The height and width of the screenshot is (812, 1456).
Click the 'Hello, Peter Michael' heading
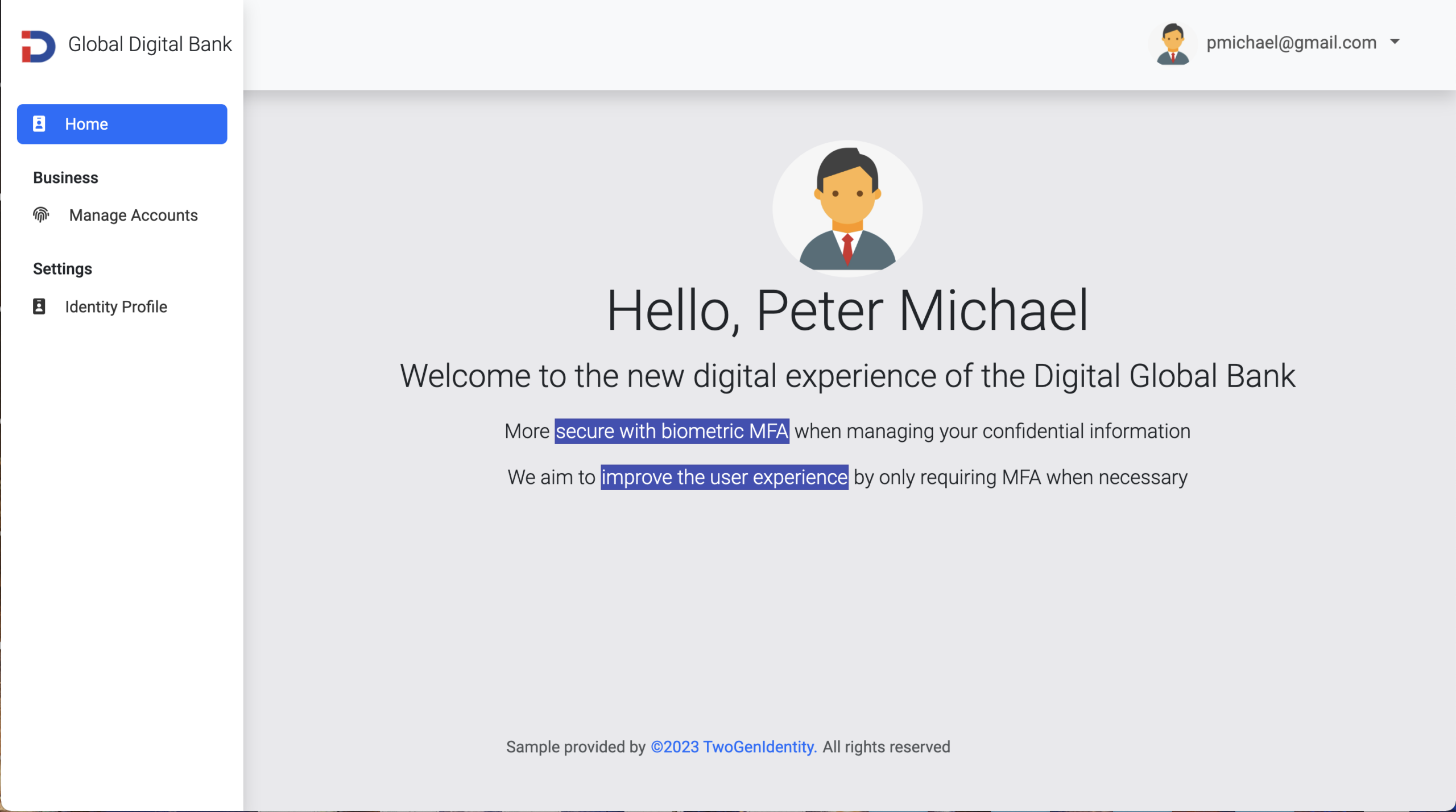[x=847, y=310]
